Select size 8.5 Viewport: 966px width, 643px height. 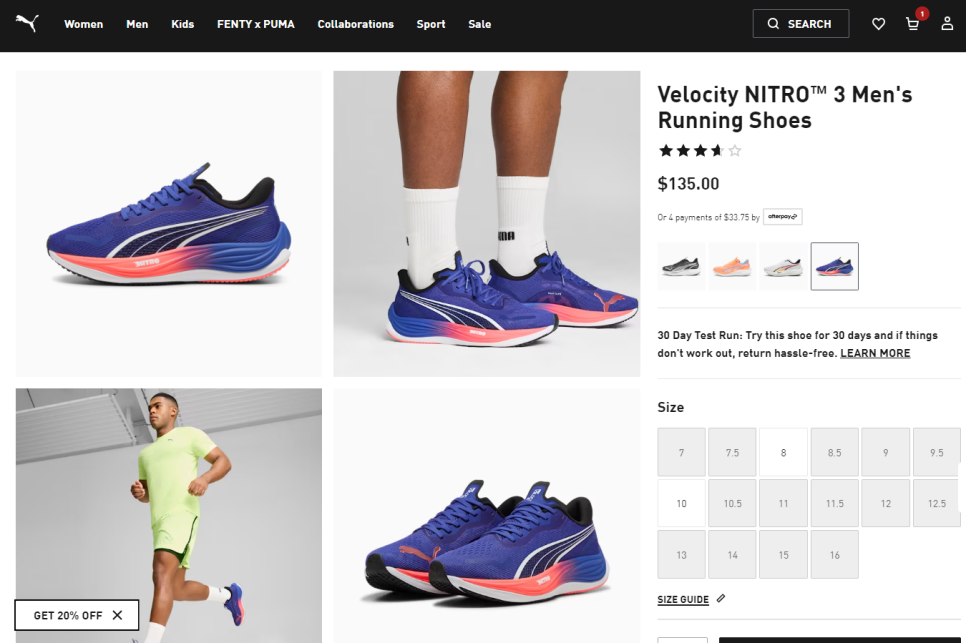point(834,452)
